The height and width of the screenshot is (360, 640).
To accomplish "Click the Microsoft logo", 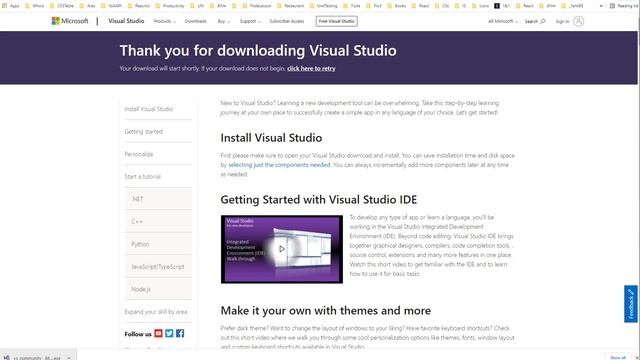I will pyautogui.click(x=70, y=21).
